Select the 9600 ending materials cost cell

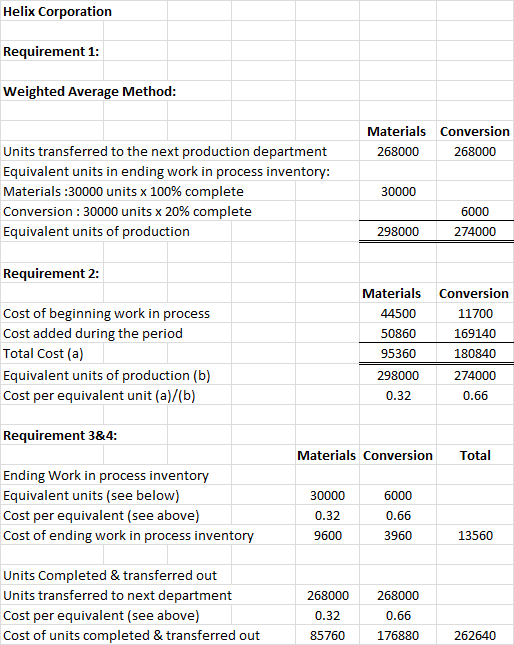pyautogui.click(x=328, y=536)
